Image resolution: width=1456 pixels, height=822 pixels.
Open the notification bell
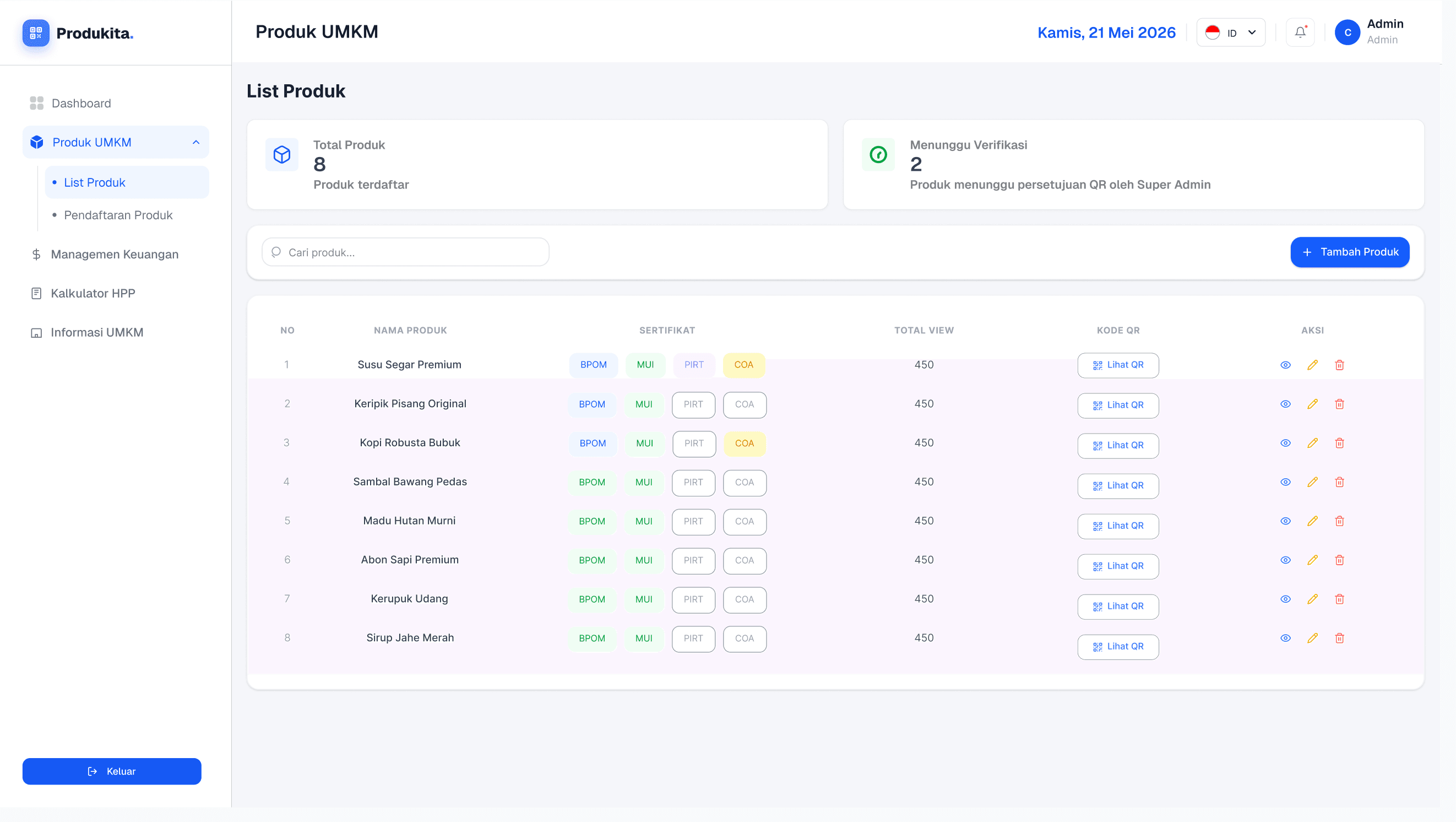click(1300, 33)
